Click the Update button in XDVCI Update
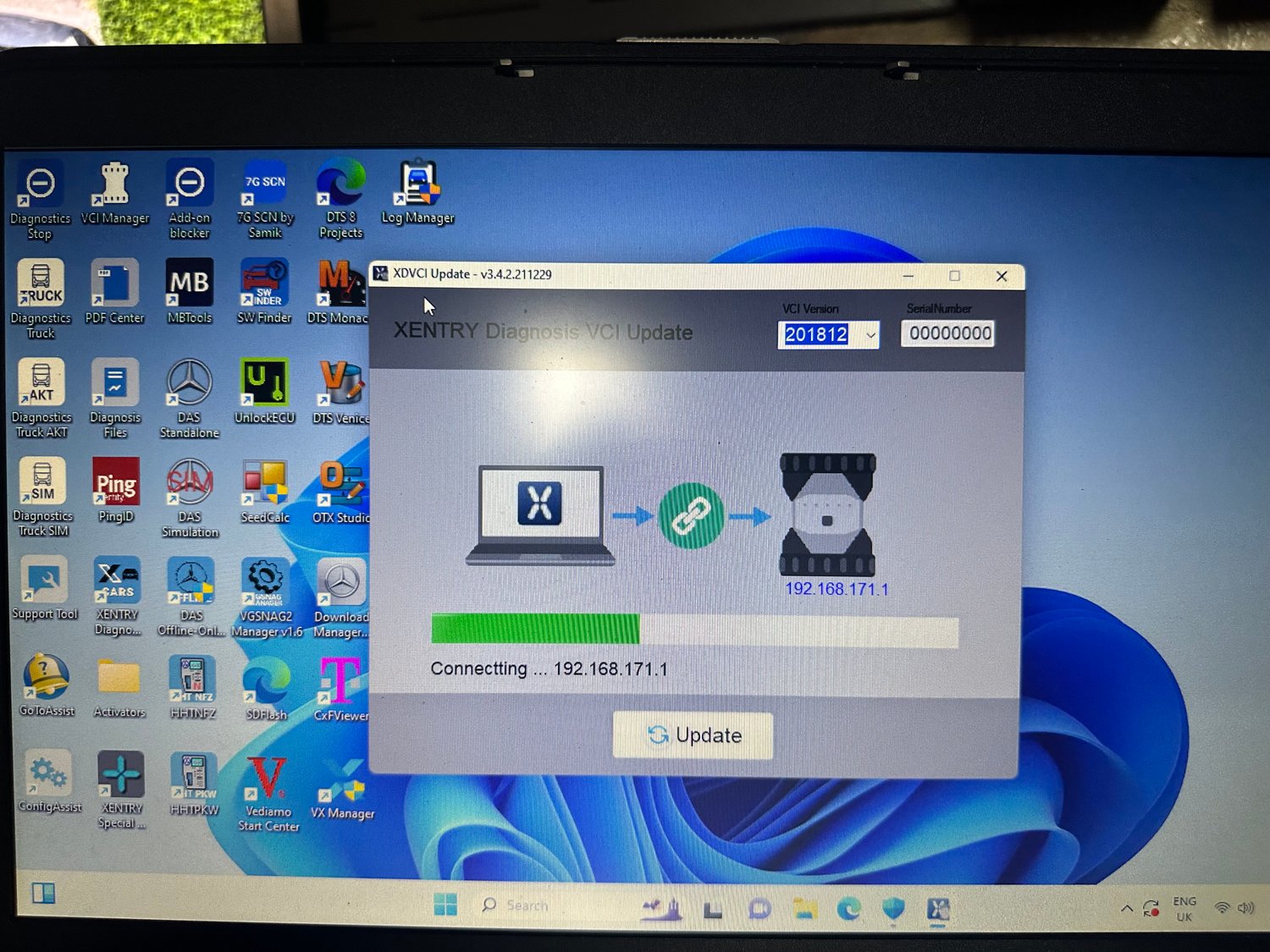This screenshot has height=952, width=1270. (693, 735)
